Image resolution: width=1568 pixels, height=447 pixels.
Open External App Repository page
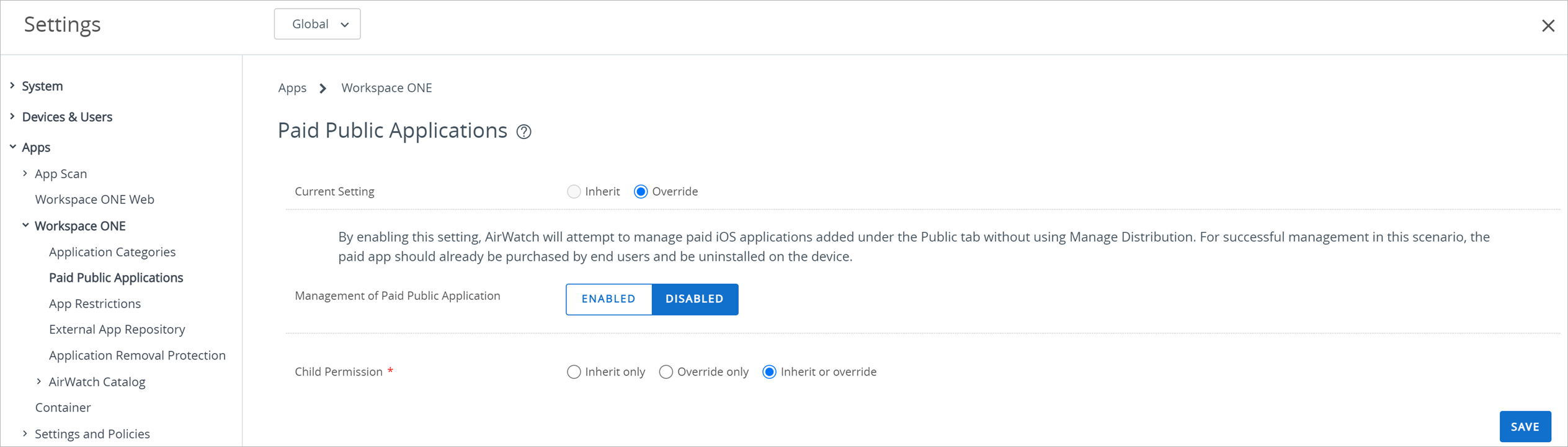coord(117,330)
